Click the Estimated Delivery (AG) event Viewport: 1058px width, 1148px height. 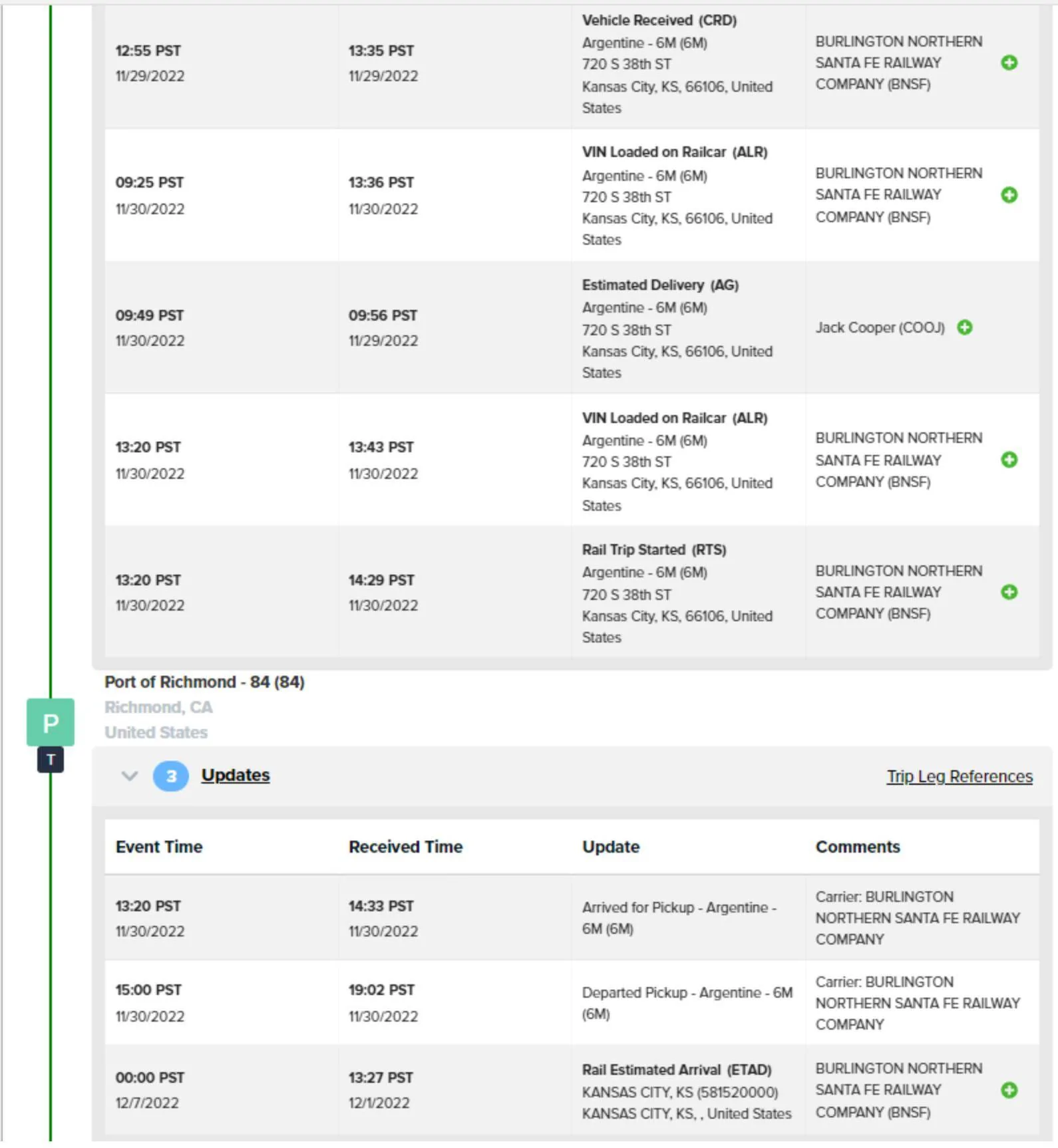(x=660, y=285)
